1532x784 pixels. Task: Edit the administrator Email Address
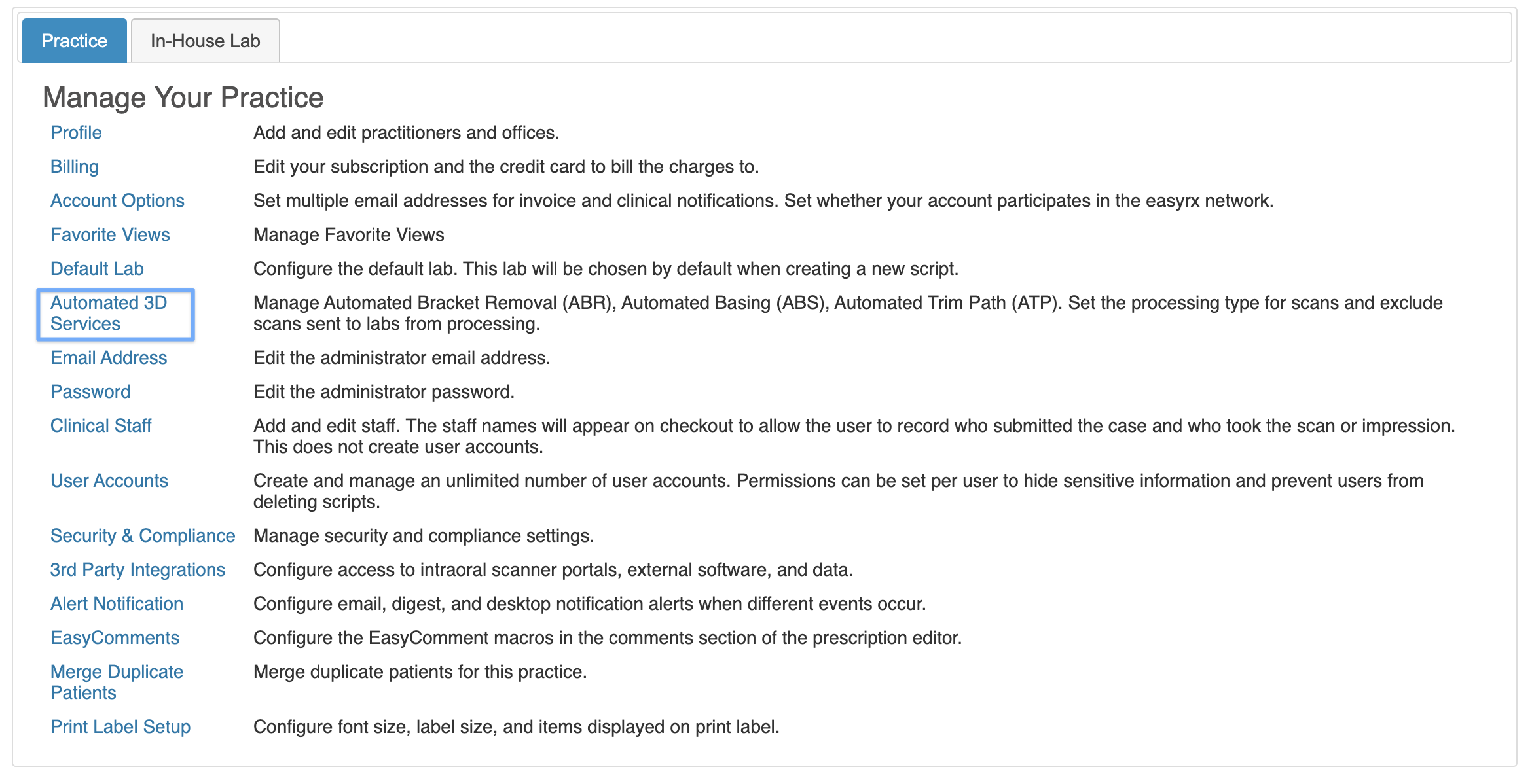[109, 357]
